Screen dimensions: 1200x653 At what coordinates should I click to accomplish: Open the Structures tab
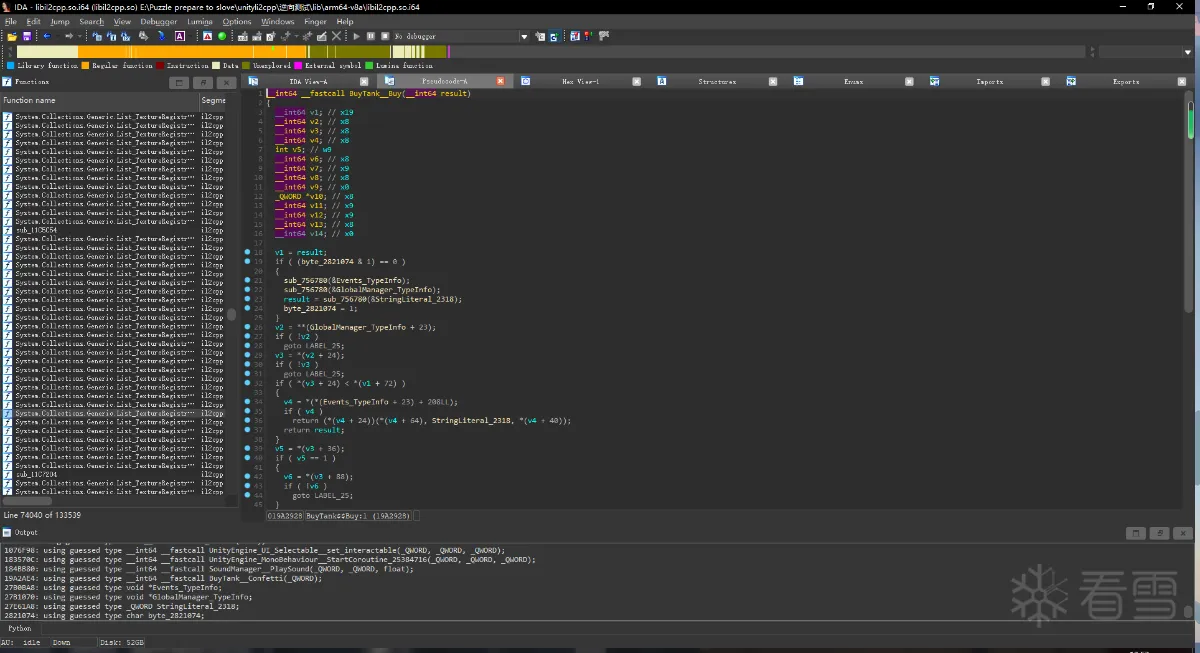717,81
